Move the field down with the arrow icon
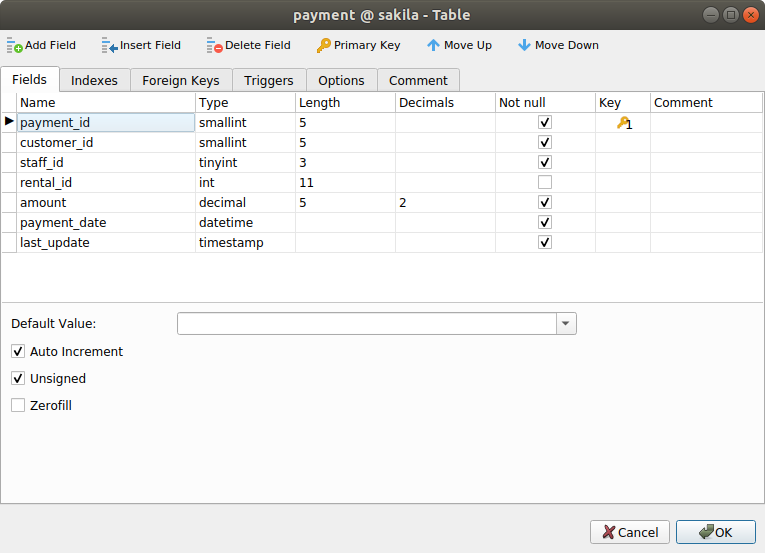765x553 pixels. coord(524,45)
